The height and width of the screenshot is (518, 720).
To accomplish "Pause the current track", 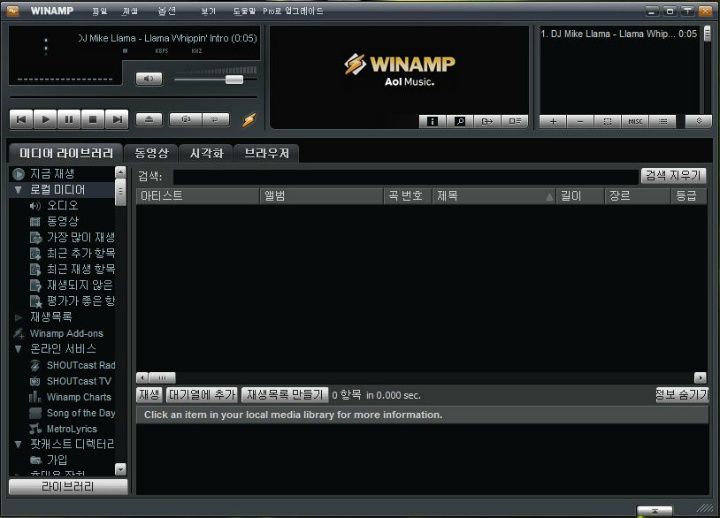I will (x=69, y=119).
